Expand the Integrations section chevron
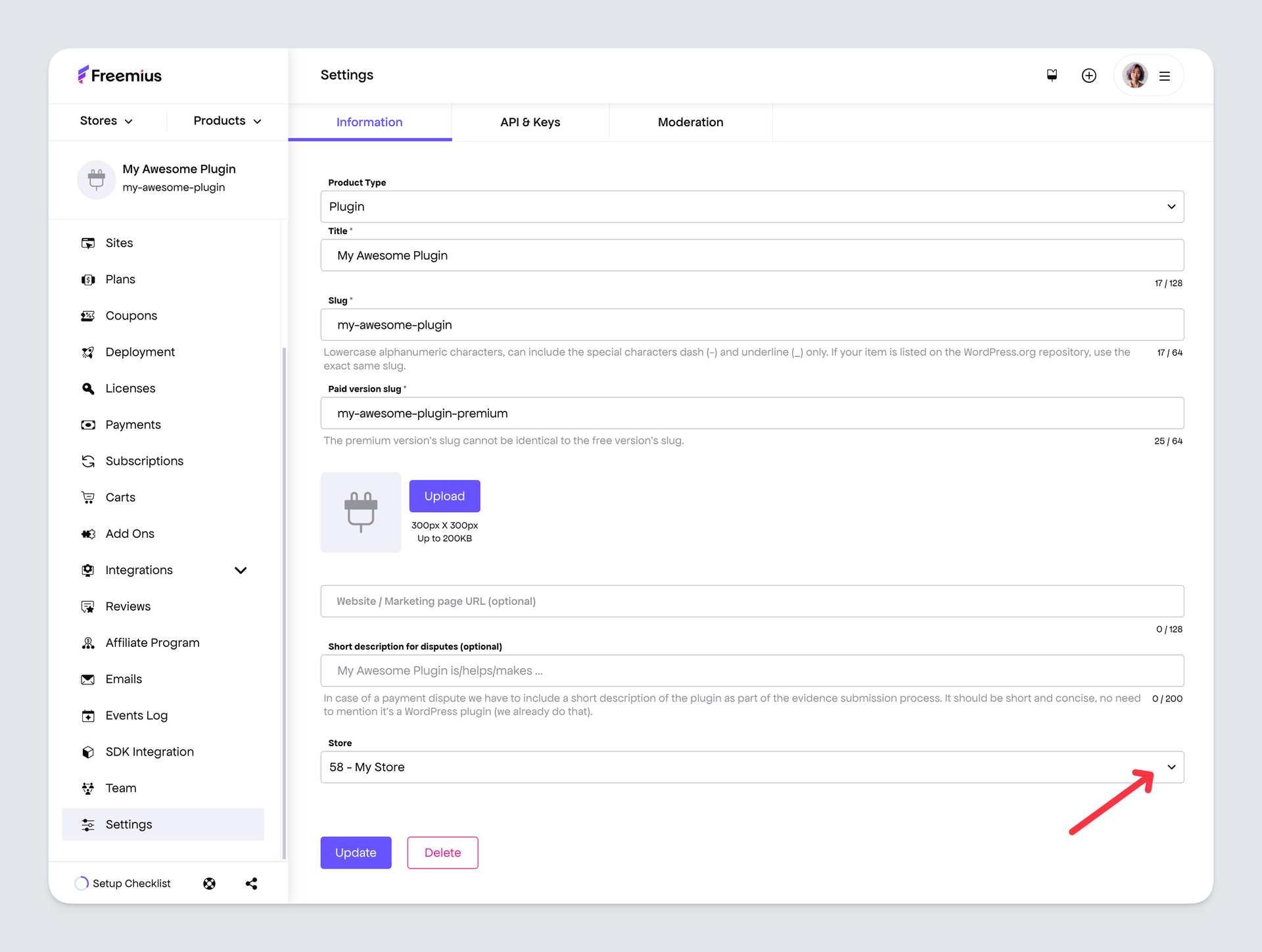 tap(241, 570)
